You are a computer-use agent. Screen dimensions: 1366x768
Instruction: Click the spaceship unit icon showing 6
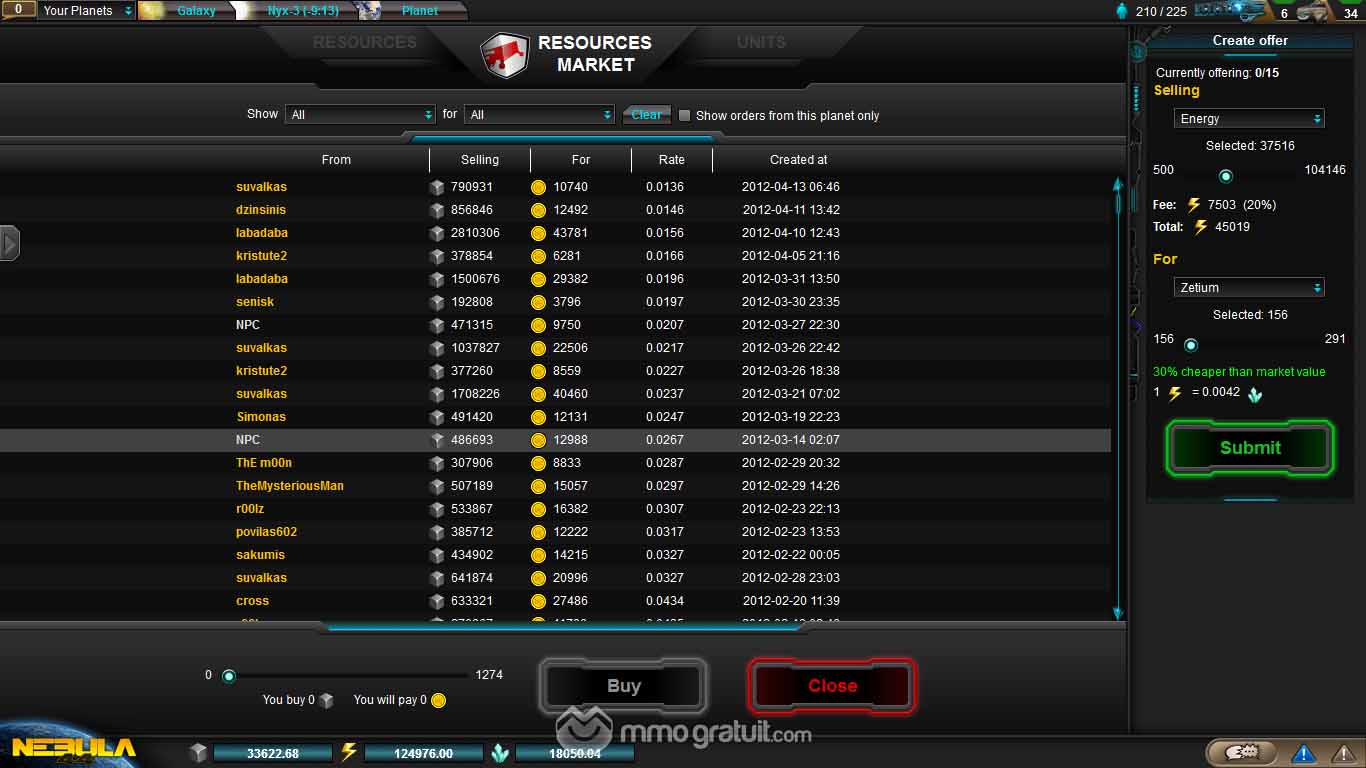[x=1232, y=10]
